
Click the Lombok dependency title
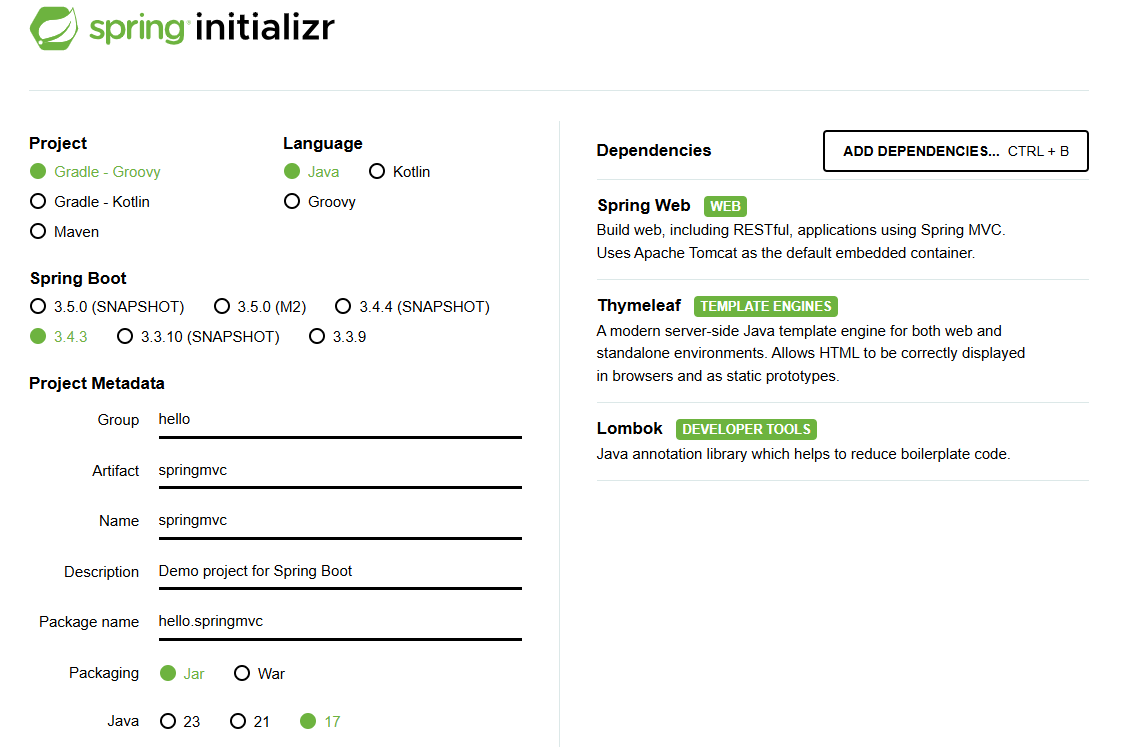pos(630,429)
